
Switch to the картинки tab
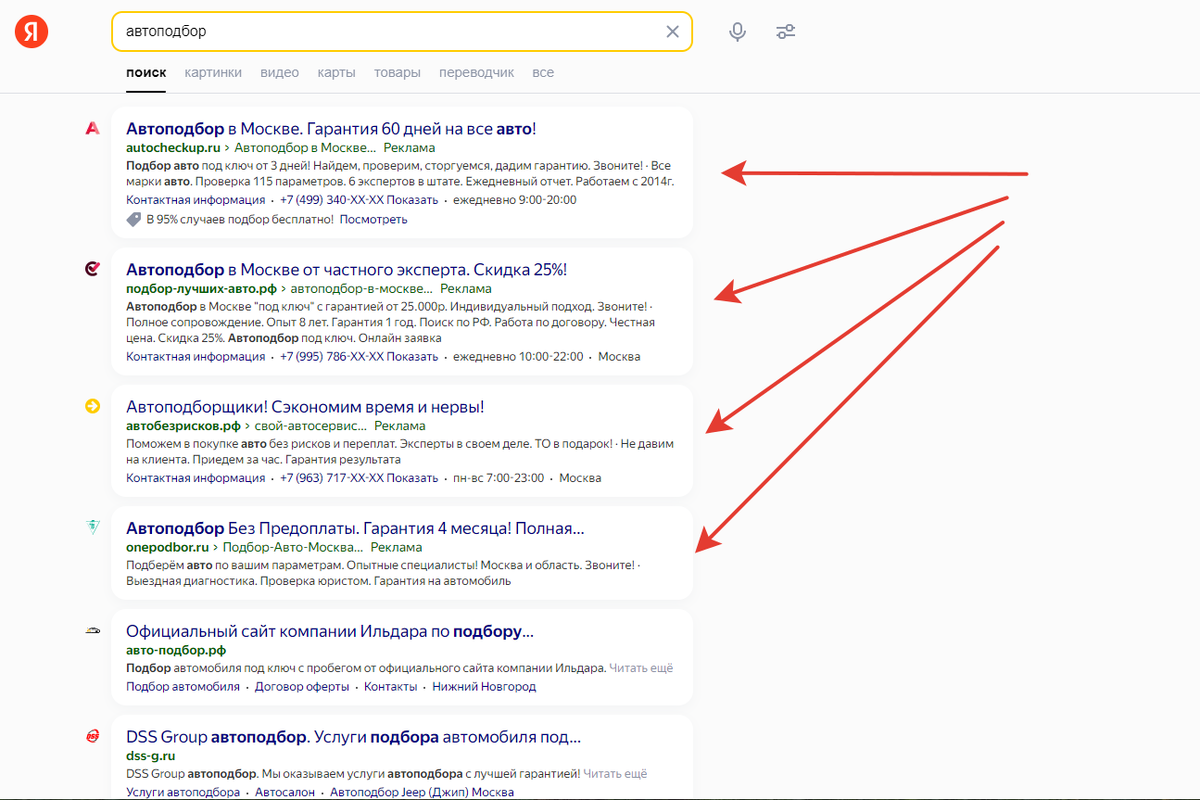pyautogui.click(x=213, y=72)
